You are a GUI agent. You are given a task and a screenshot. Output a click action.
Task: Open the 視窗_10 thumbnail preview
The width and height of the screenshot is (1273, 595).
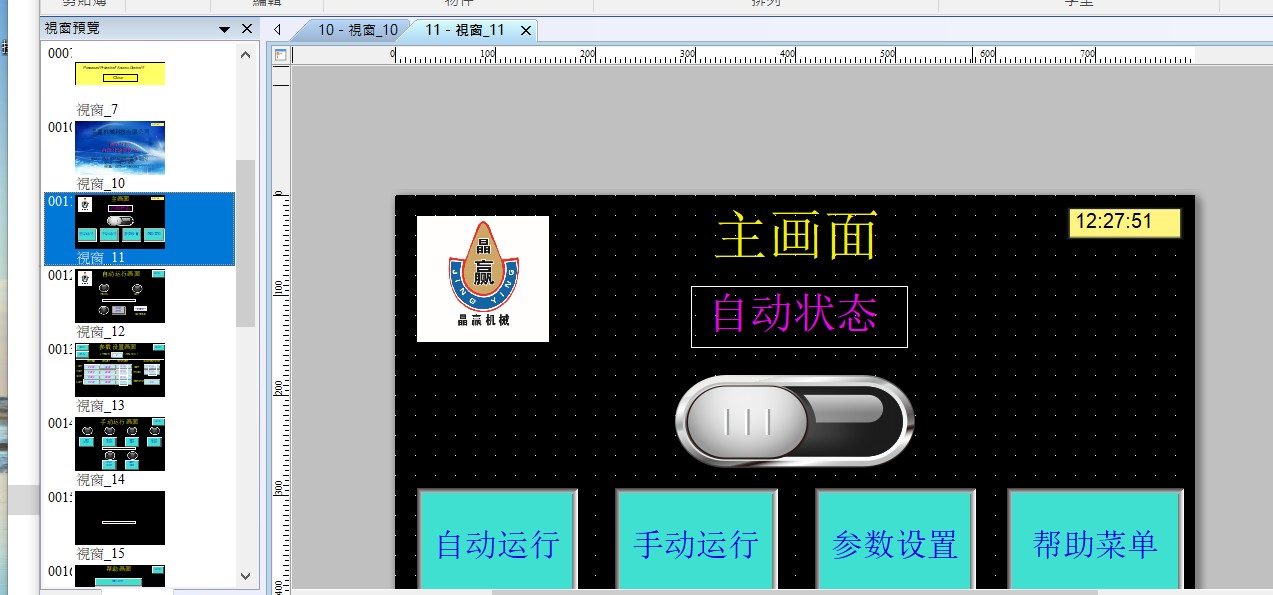[x=120, y=148]
